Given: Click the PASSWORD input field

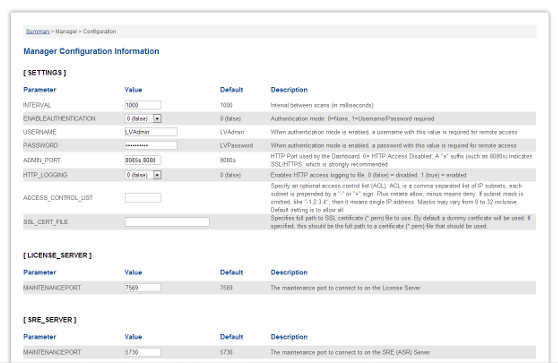Looking at the screenshot, I should (151, 146).
